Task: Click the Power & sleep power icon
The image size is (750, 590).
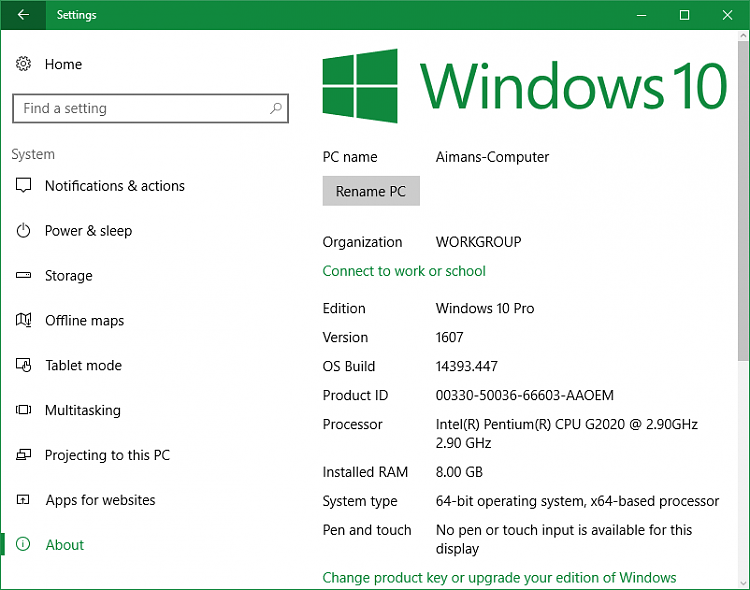Action: pyautogui.click(x=23, y=231)
